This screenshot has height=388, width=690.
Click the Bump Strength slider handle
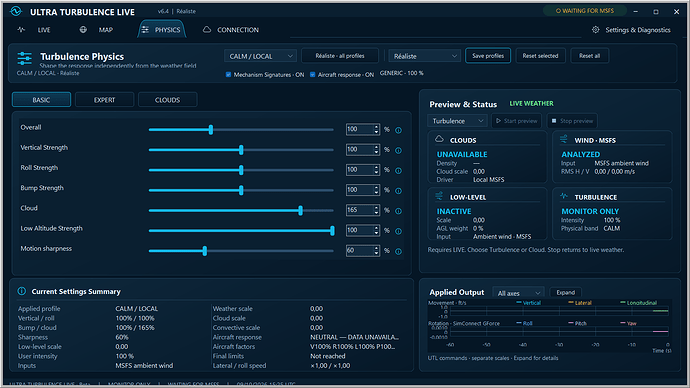(241, 190)
